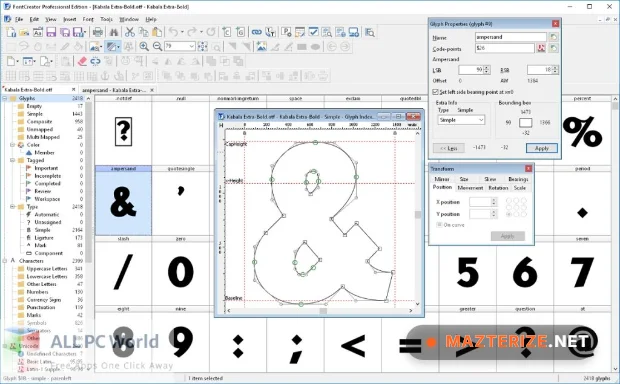
Task: Click the pink Eraser icon
Action: click(x=82, y=61)
